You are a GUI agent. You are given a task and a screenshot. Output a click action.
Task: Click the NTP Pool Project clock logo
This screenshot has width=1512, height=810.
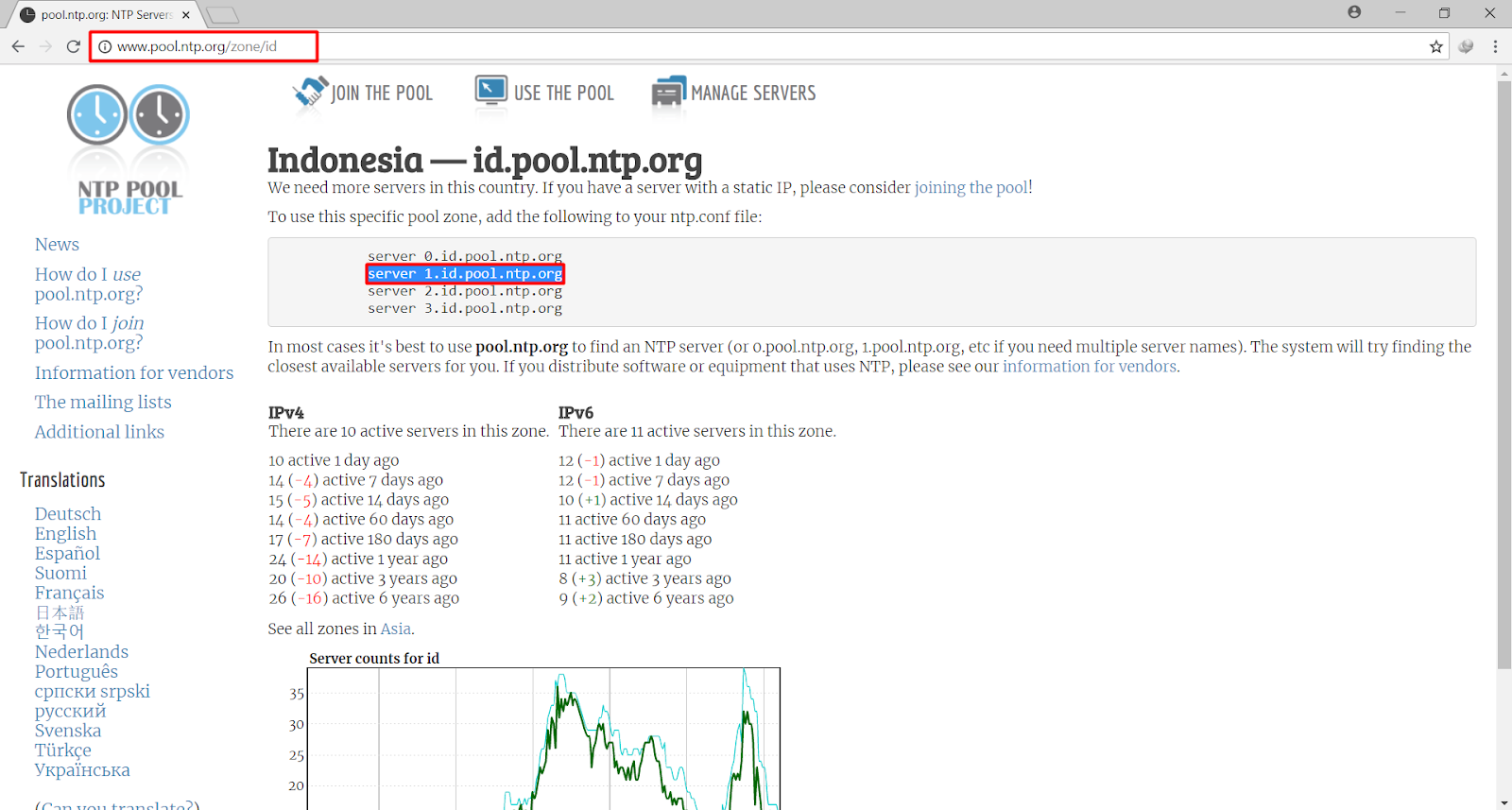click(x=129, y=149)
